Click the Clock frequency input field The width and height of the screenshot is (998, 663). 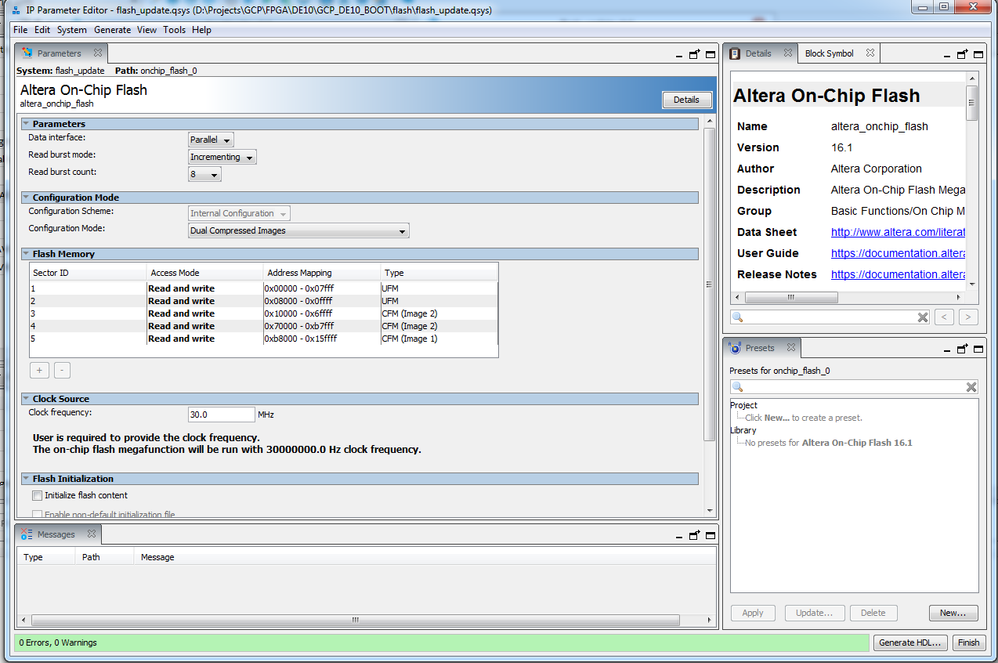point(221,414)
